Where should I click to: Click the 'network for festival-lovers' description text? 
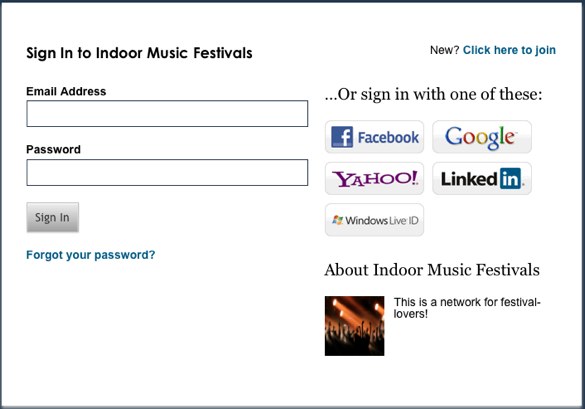click(467, 308)
